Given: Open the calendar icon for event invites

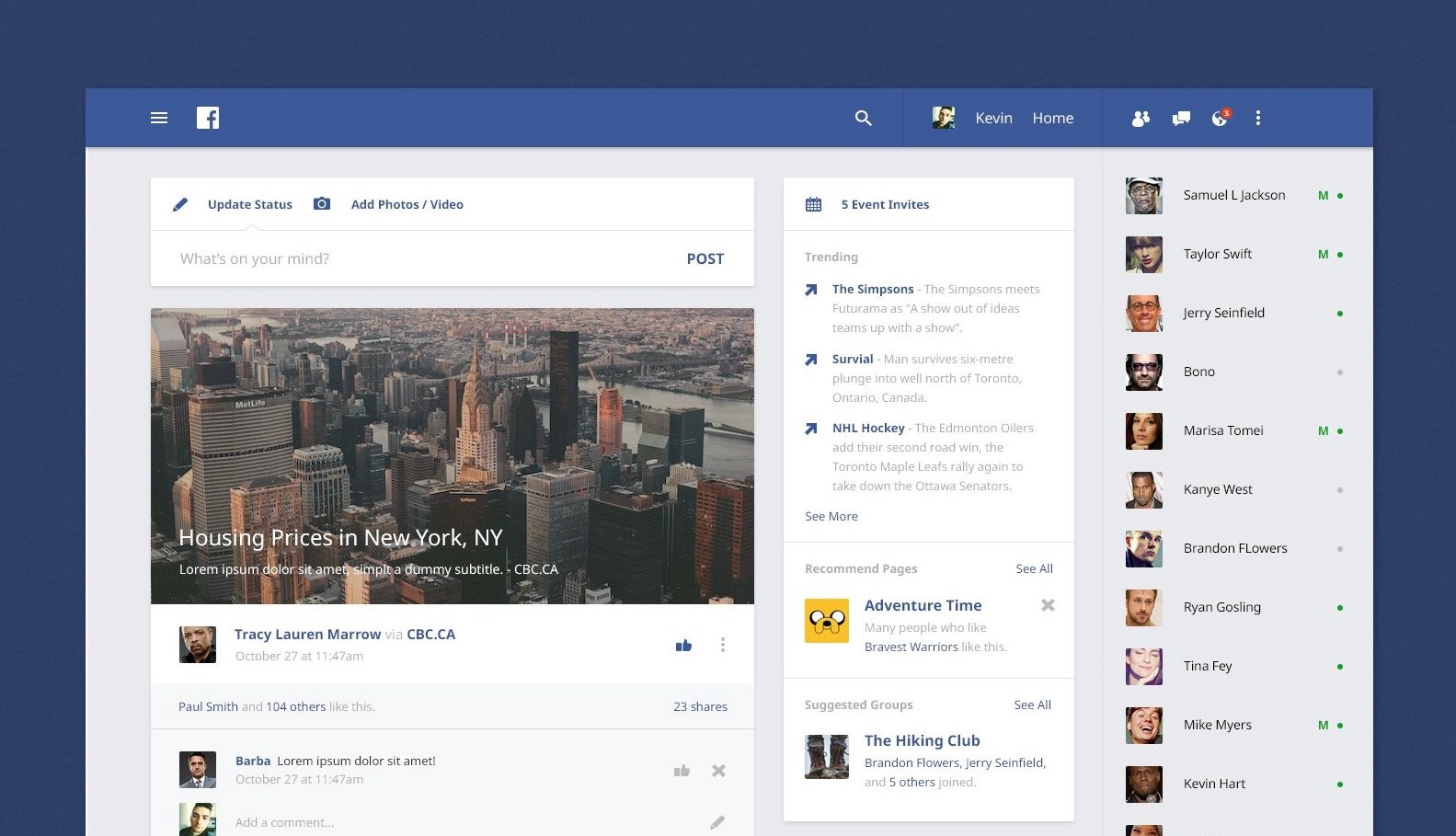Looking at the screenshot, I should (x=814, y=204).
